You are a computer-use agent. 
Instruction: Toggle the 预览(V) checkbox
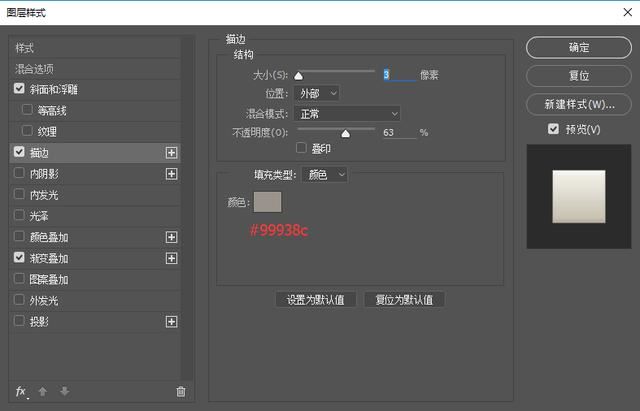[x=553, y=129]
